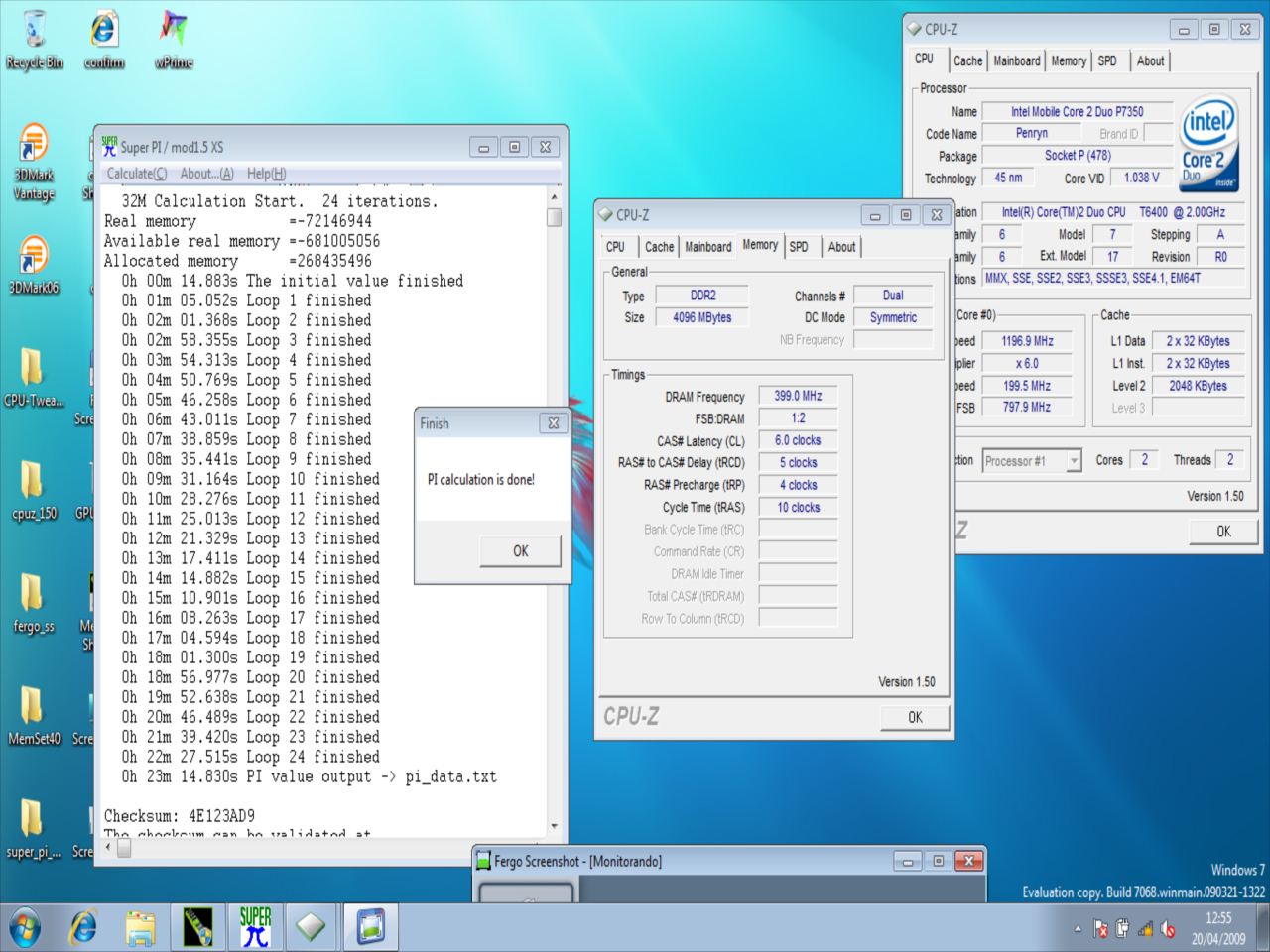Switch to Cache tab in Memory CPU-Z window

click(659, 247)
